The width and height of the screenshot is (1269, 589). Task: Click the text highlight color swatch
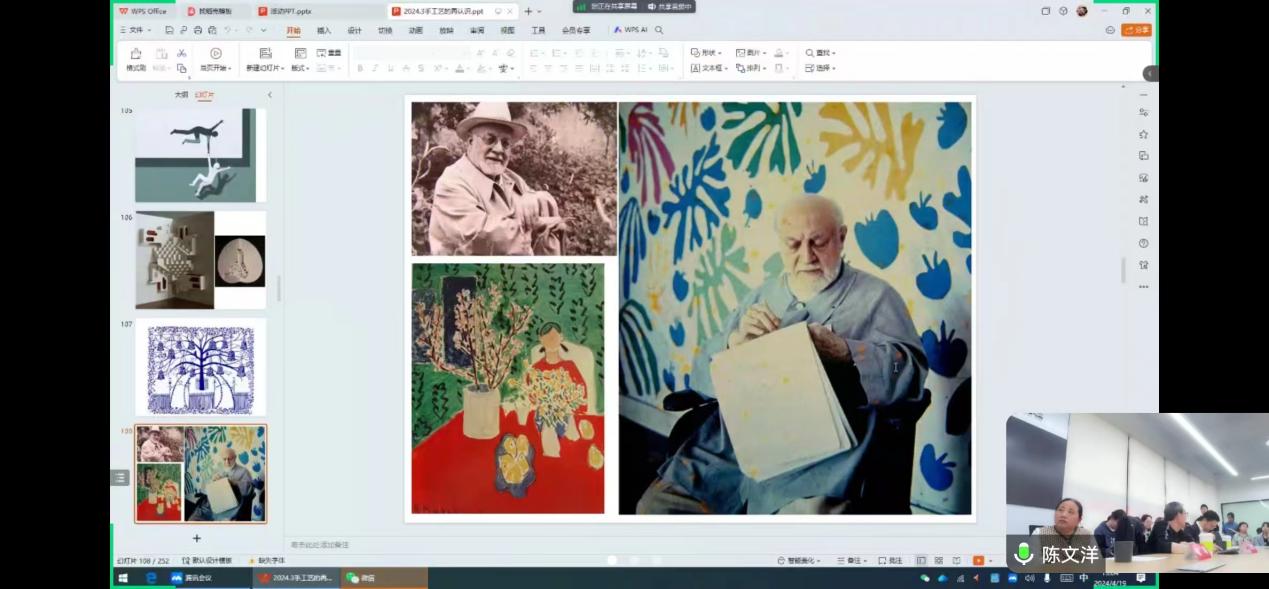[x=482, y=68]
